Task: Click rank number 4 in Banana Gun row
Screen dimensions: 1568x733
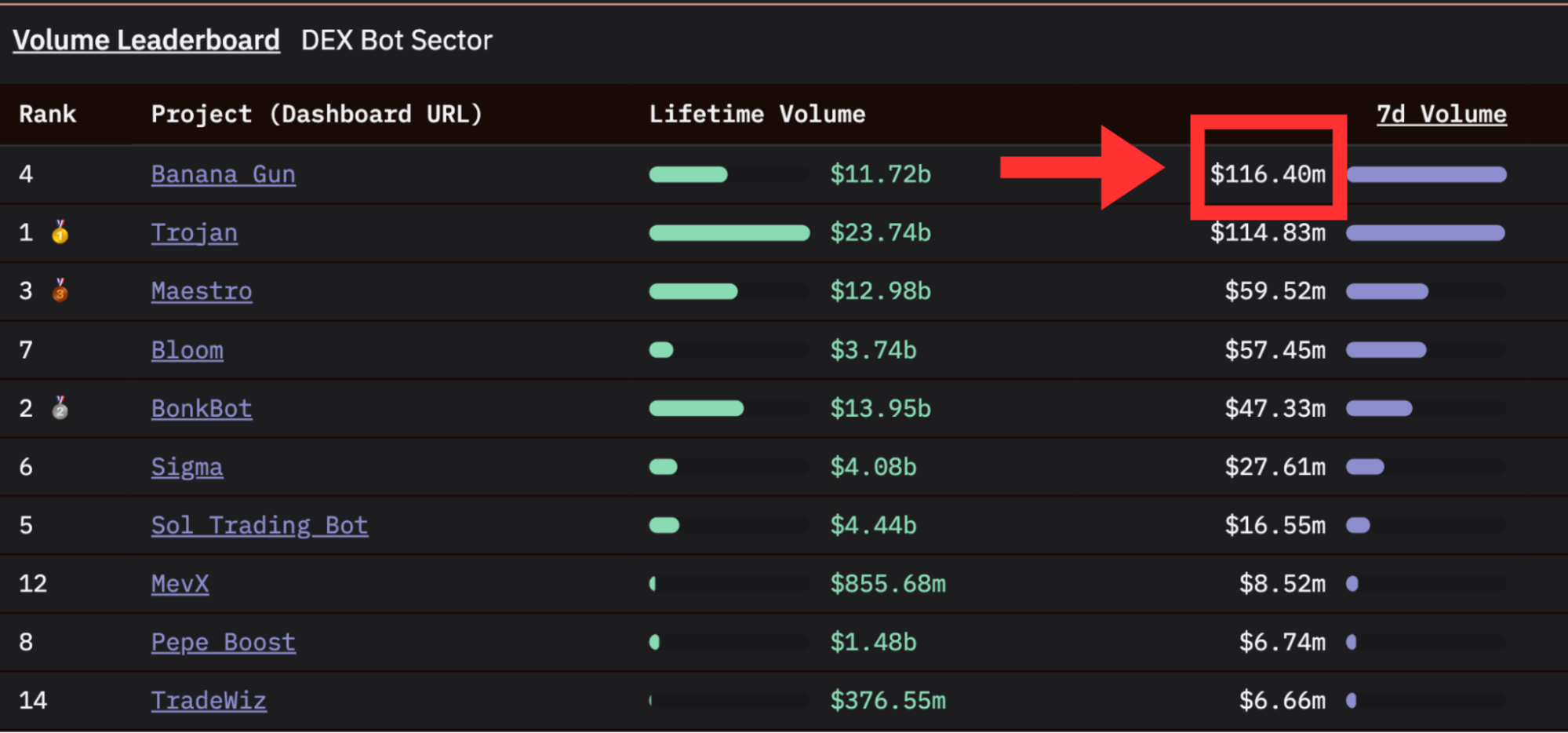Action: (x=26, y=173)
